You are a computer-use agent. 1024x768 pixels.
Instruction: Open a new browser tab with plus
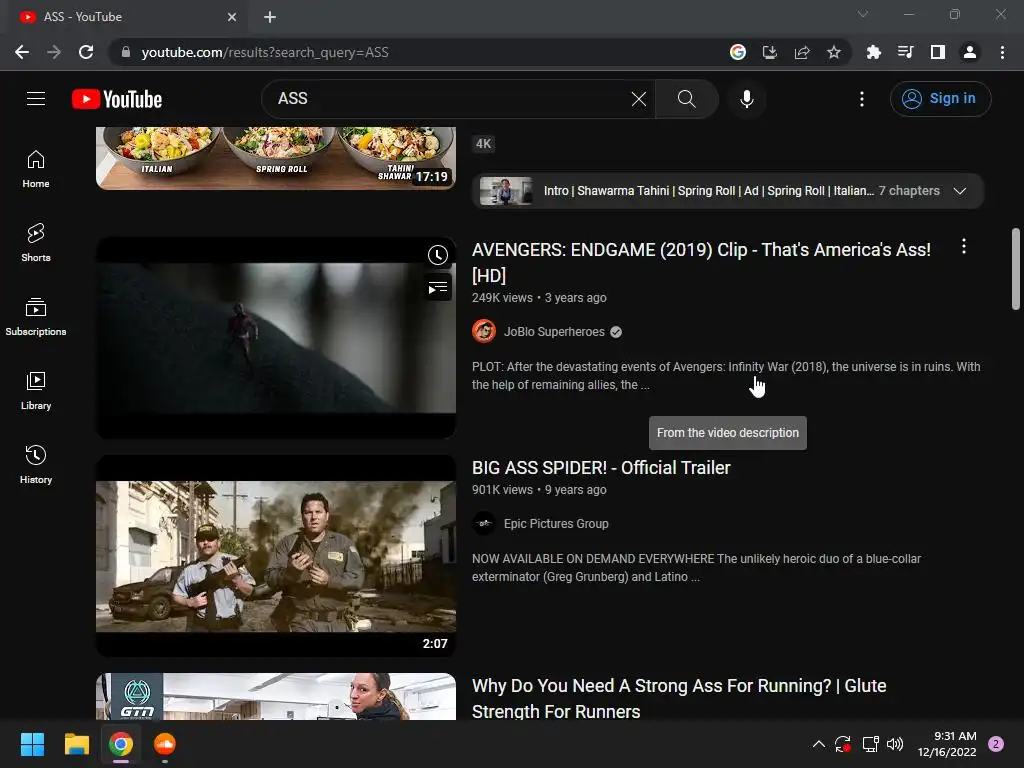pos(270,17)
